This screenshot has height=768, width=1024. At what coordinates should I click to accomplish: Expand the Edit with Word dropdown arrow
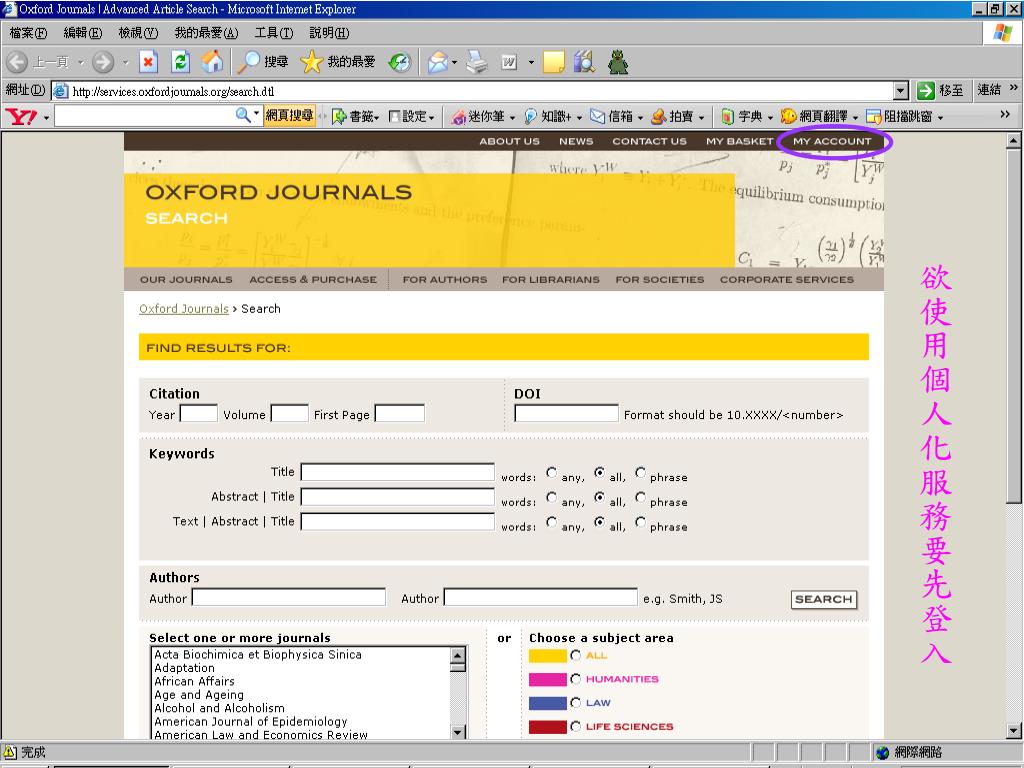point(531,63)
